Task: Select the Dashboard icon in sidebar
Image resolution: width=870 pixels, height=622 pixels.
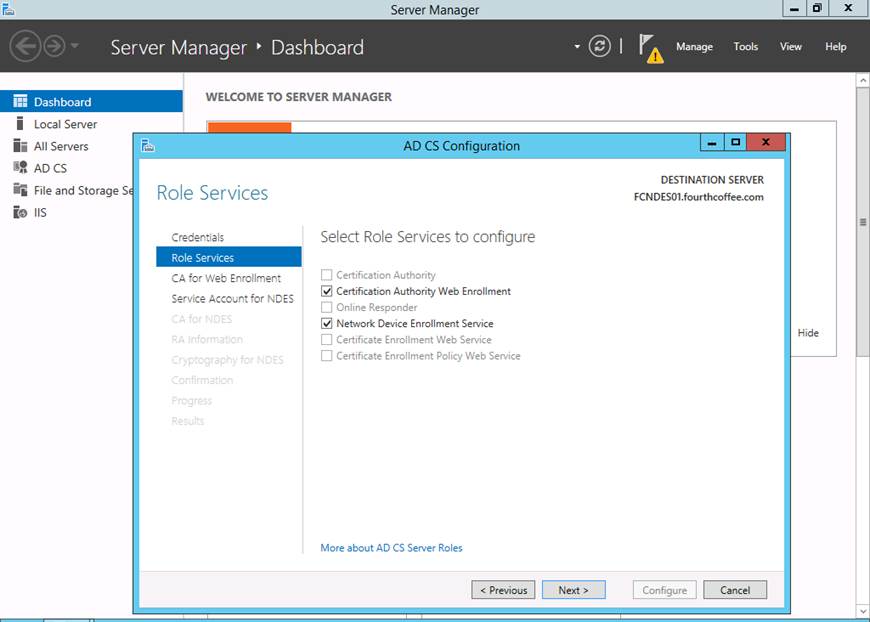Action: 19,102
